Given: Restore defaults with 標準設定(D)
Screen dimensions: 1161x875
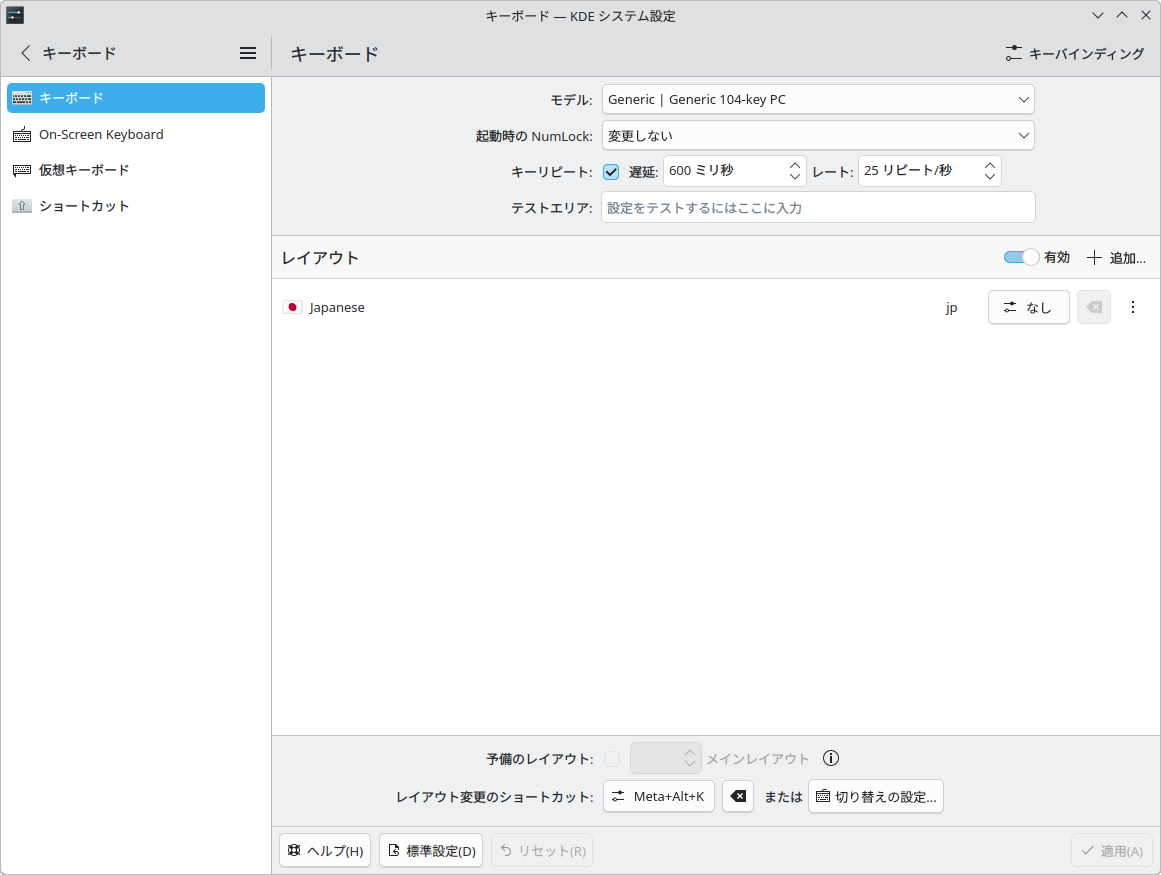Looking at the screenshot, I should (x=432, y=851).
